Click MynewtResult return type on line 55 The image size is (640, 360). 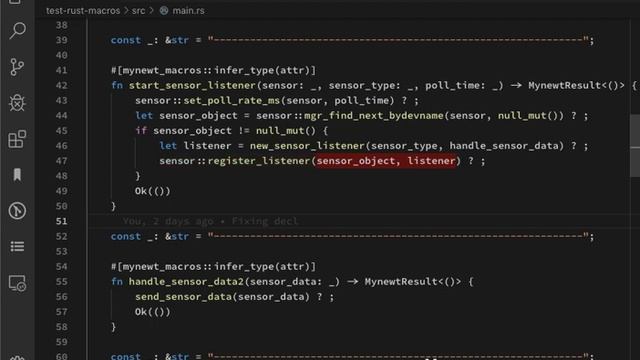click(413, 282)
